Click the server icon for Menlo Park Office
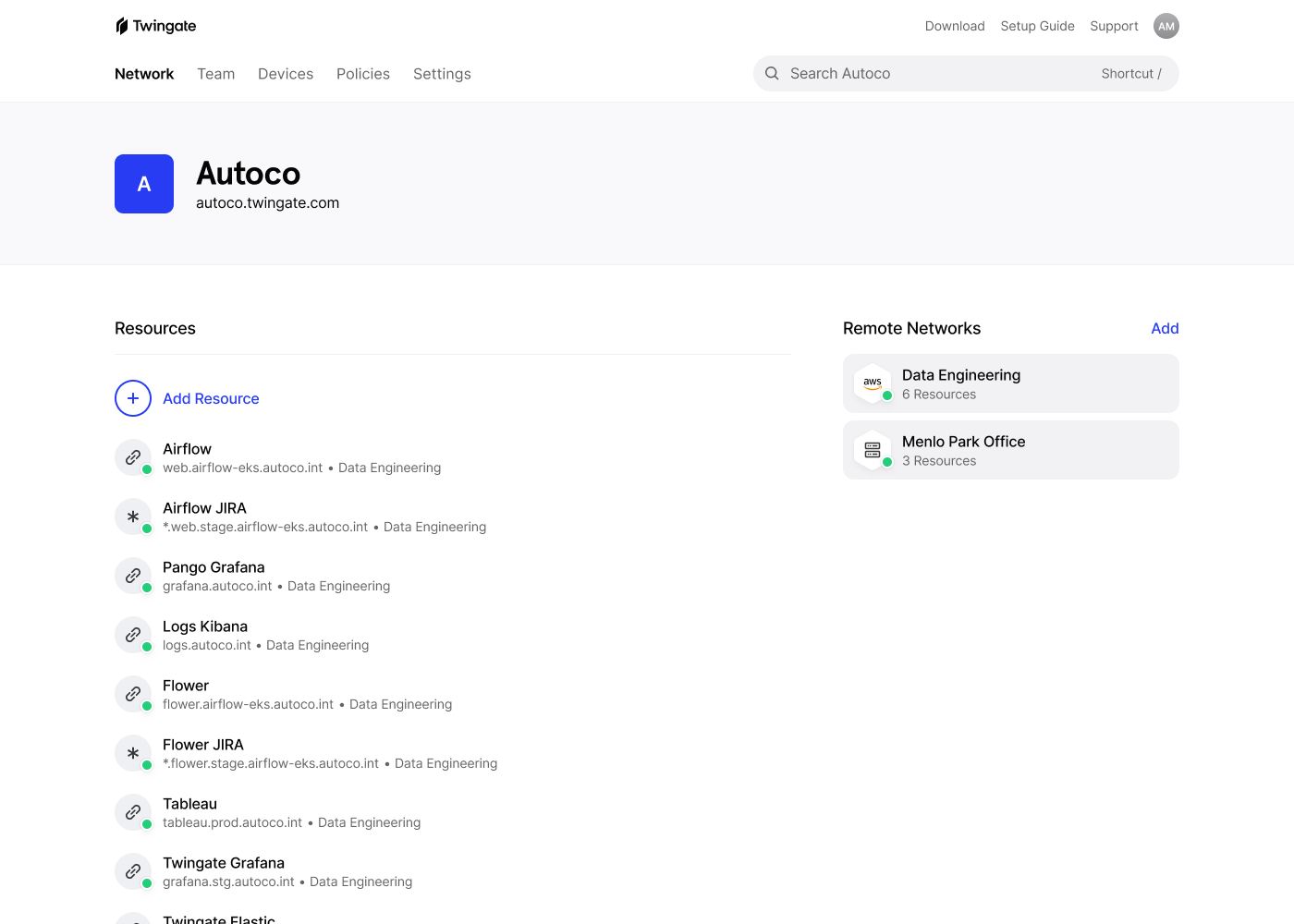The width and height of the screenshot is (1294, 924). coord(873,450)
